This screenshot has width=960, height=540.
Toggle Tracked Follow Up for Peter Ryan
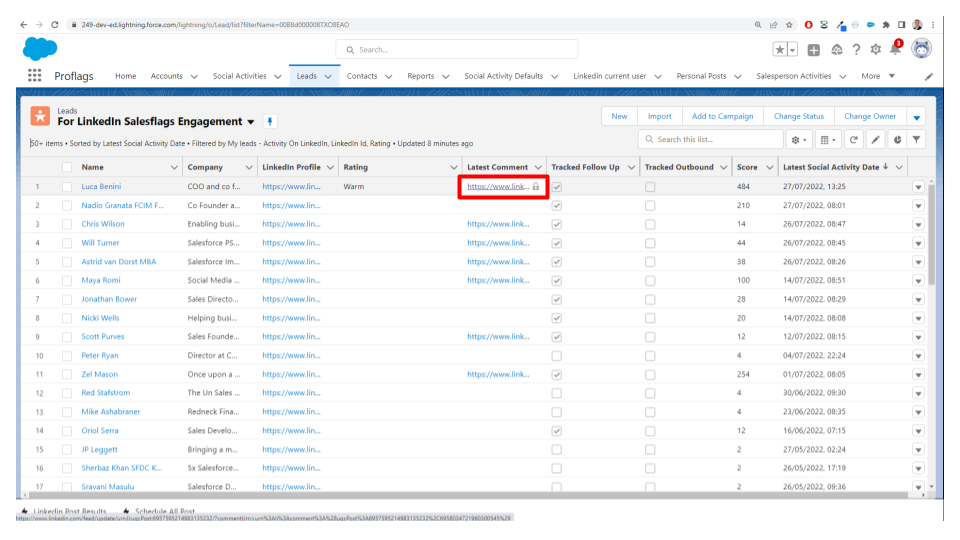557,356
